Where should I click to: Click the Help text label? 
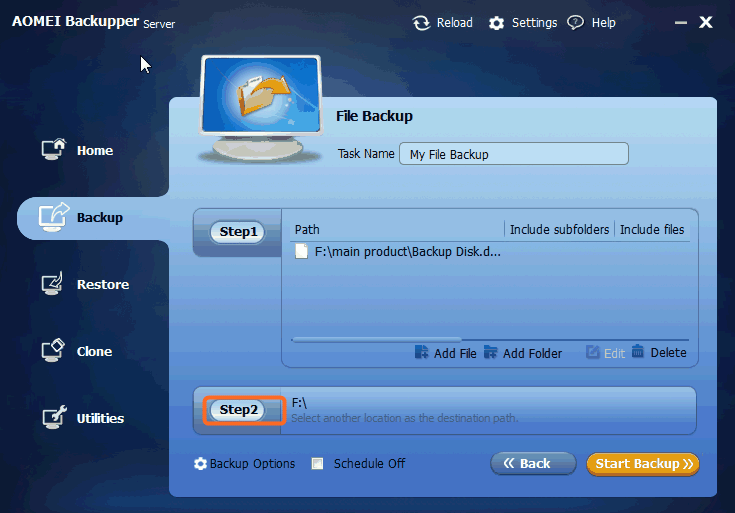pos(603,23)
